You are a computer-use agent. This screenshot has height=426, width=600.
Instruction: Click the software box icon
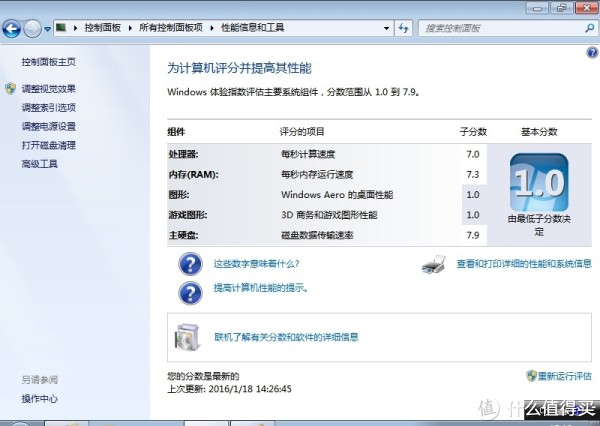pyautogui.click(x=187, y=337)
